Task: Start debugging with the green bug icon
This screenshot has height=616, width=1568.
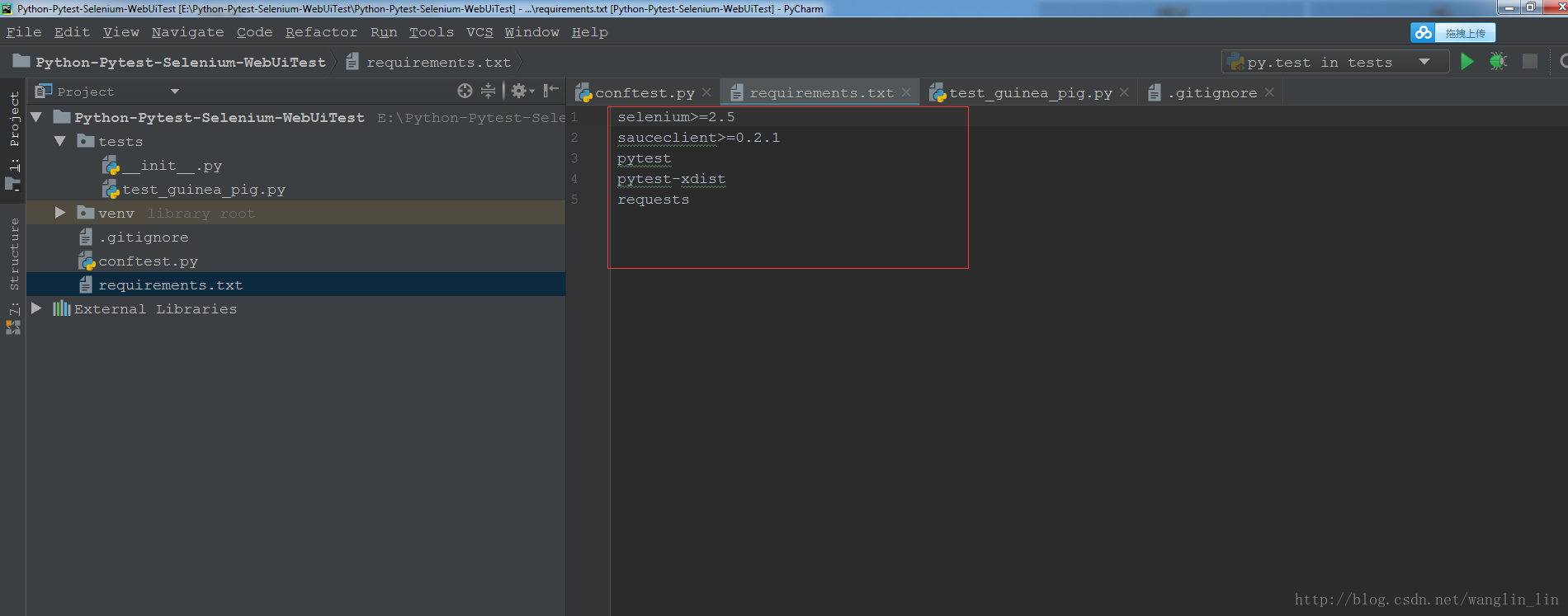Action: tap(1498, 62)
